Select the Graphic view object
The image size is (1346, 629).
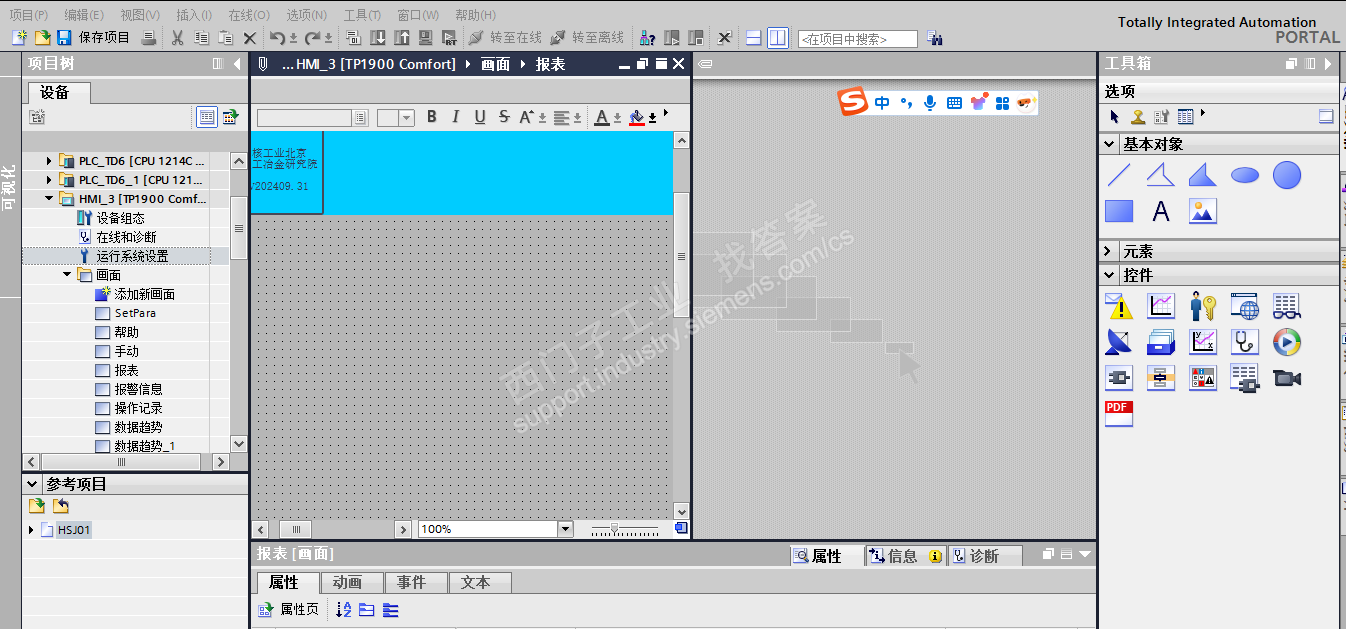click(x=1203, y=211)
